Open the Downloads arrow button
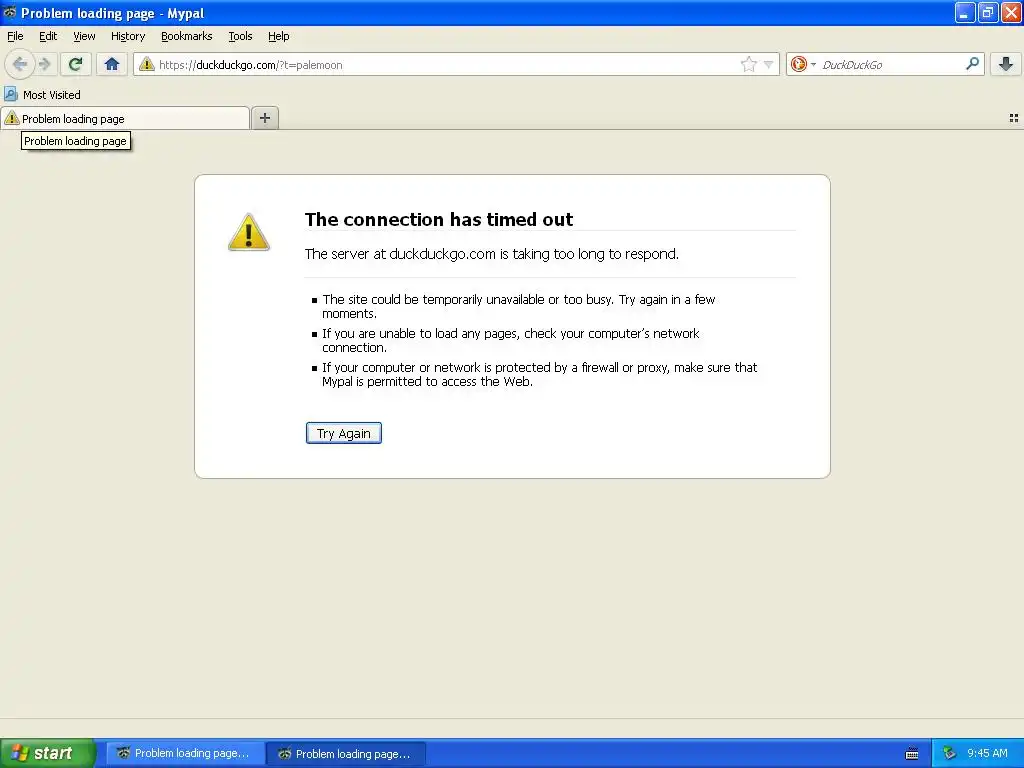1024x768 pixels. [x=1006, y=64]
